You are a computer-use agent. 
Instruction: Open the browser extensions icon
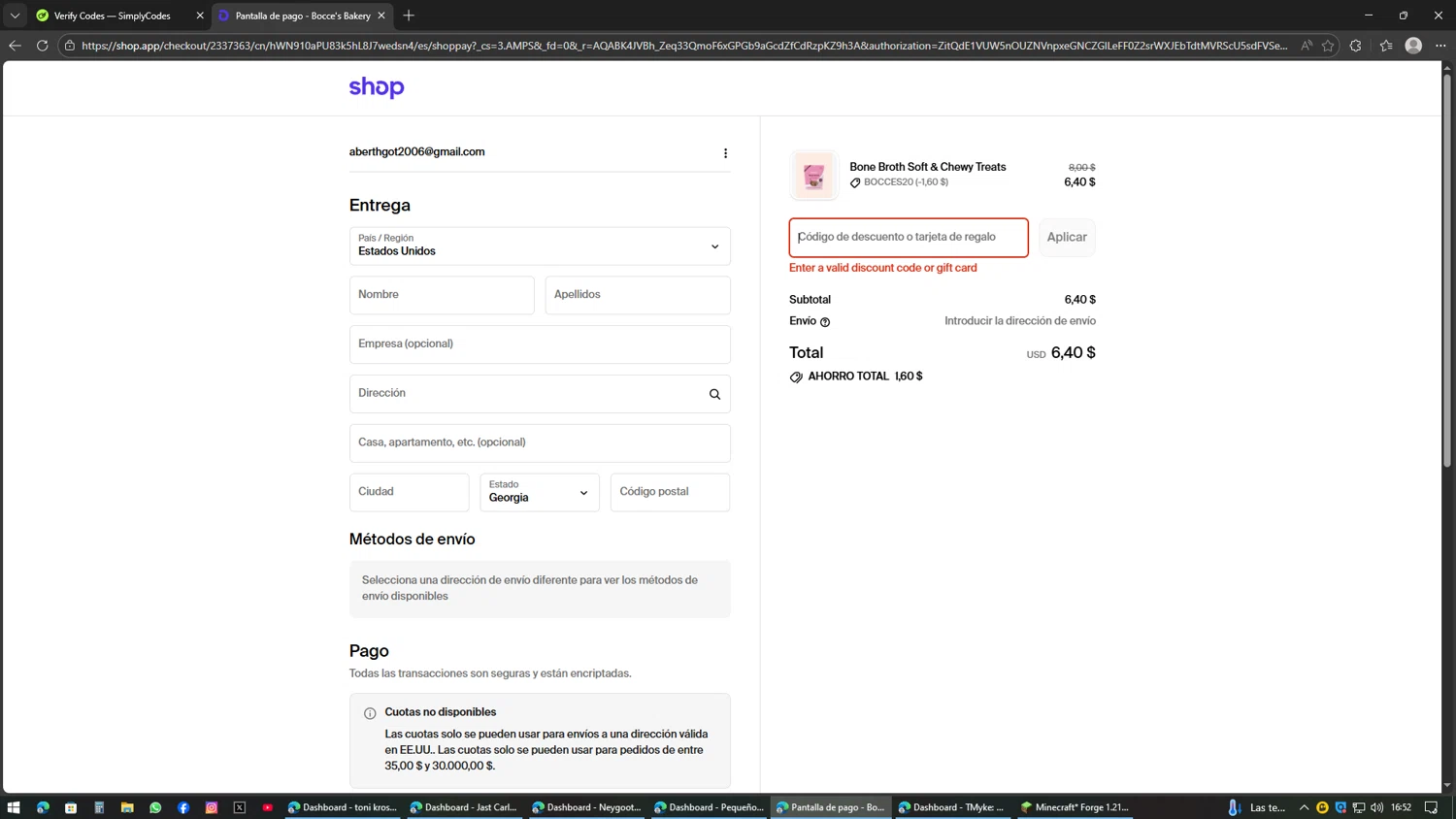[x=1356, y=46]
